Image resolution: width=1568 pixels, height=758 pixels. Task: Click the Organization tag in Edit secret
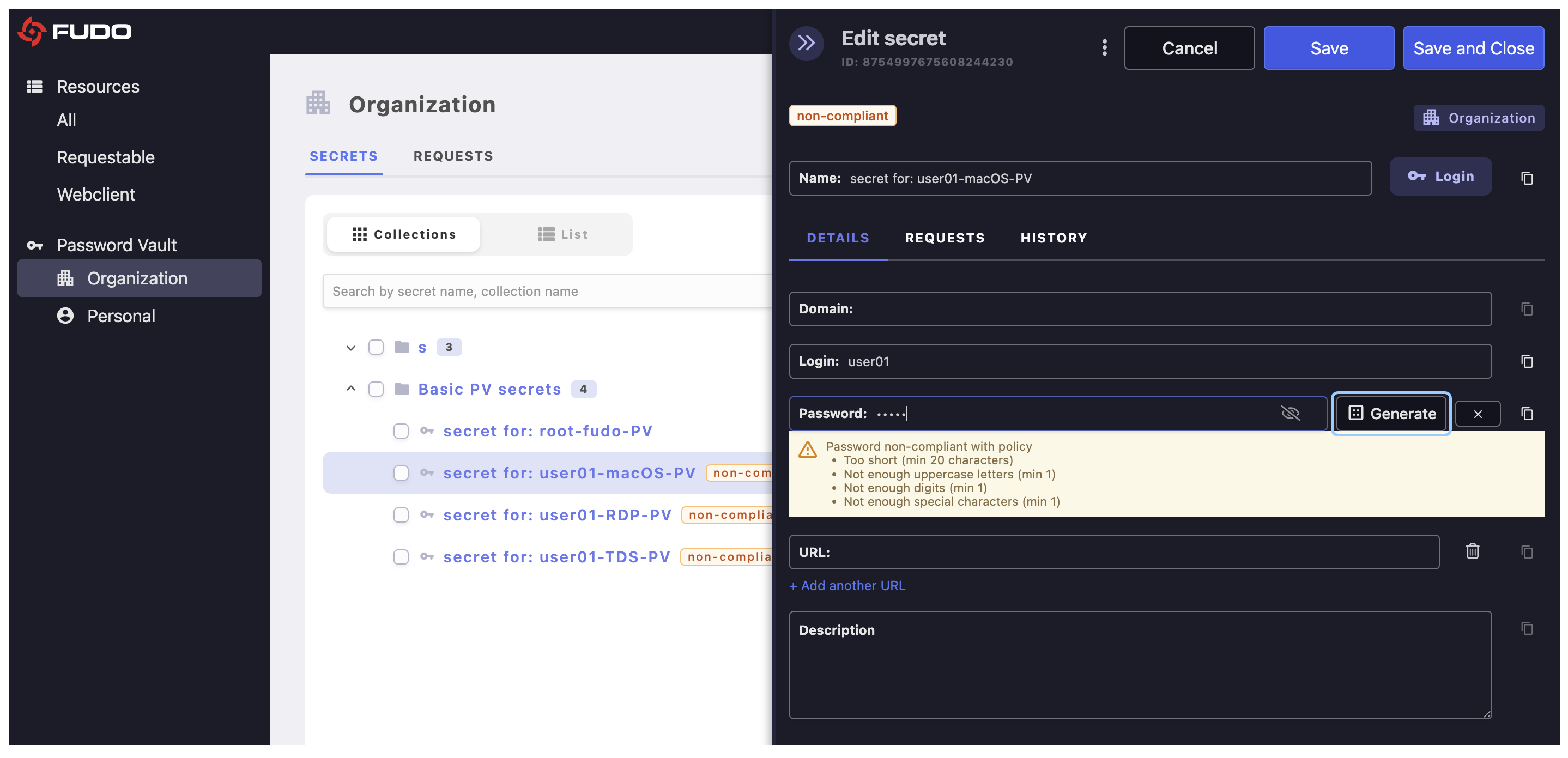1479,118
